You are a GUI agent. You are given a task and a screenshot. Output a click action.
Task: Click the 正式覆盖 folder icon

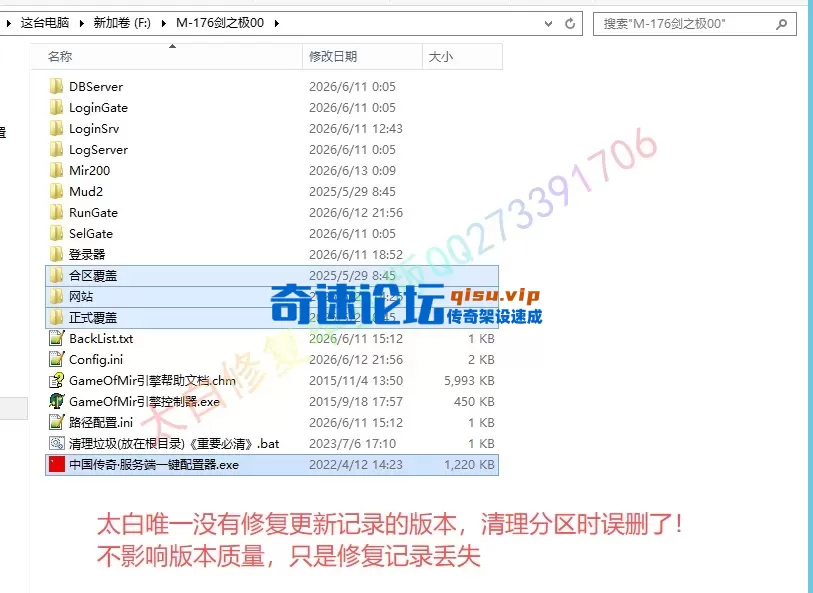57,317
